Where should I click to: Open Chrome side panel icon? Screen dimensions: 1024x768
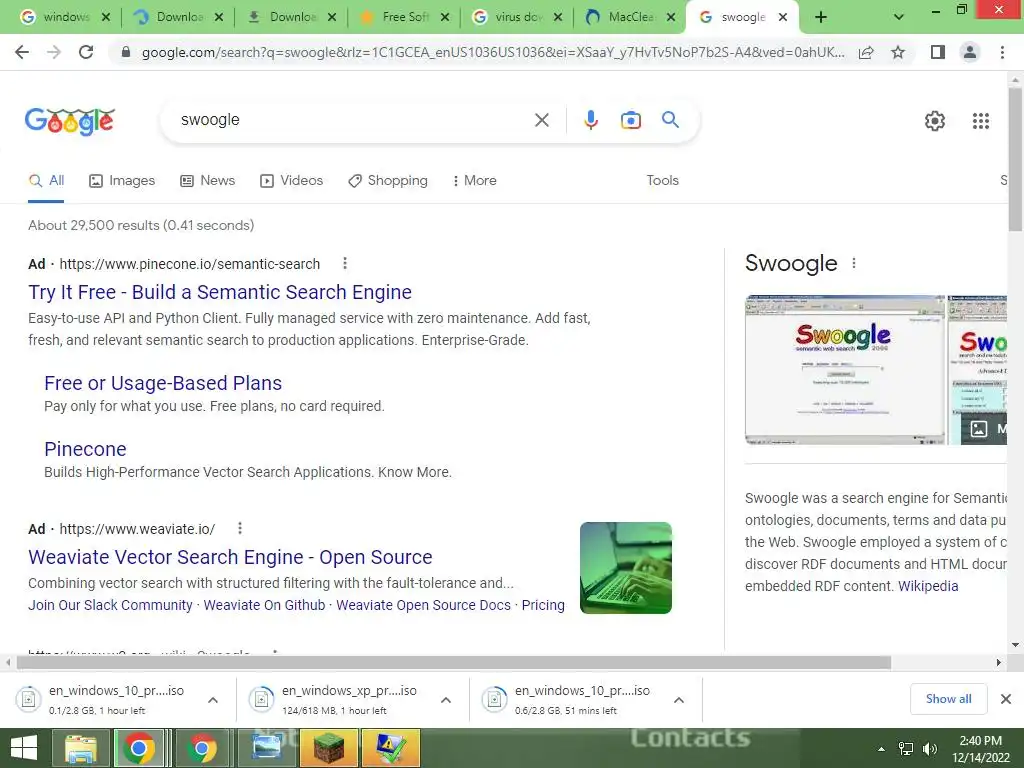[x=938, y=52]
